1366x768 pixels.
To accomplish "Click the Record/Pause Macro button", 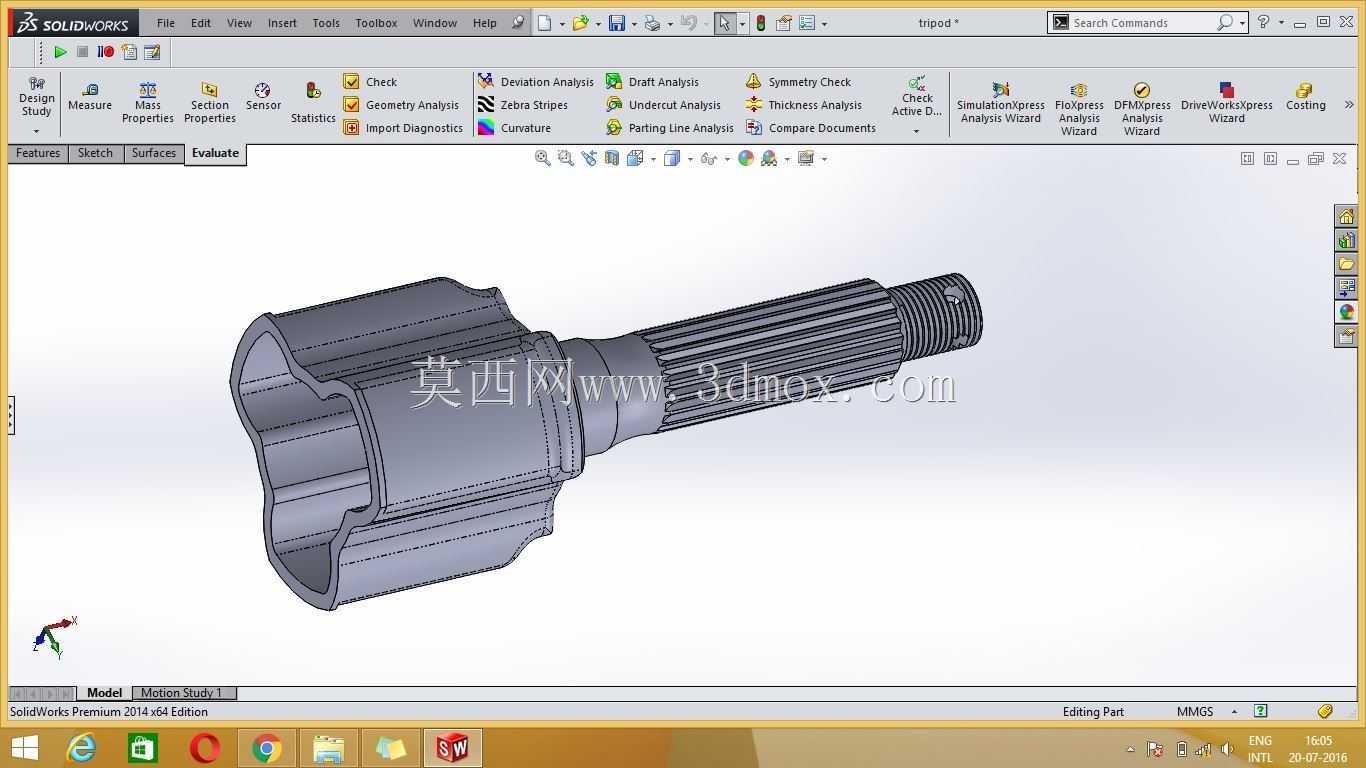I will pyautogui.click(x=105, y=52).
